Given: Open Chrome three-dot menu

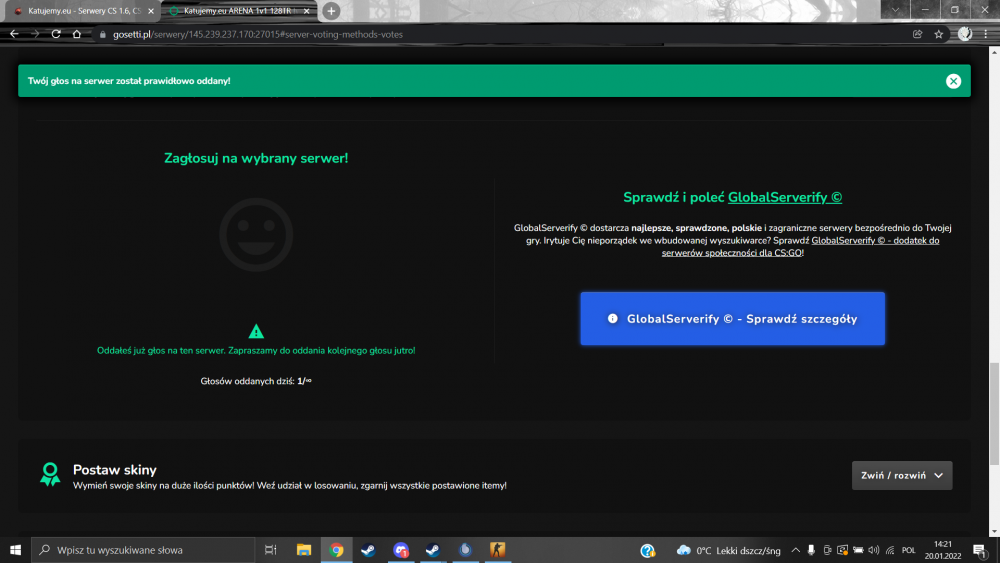Looking at the screenshot, I should (986, 34).
